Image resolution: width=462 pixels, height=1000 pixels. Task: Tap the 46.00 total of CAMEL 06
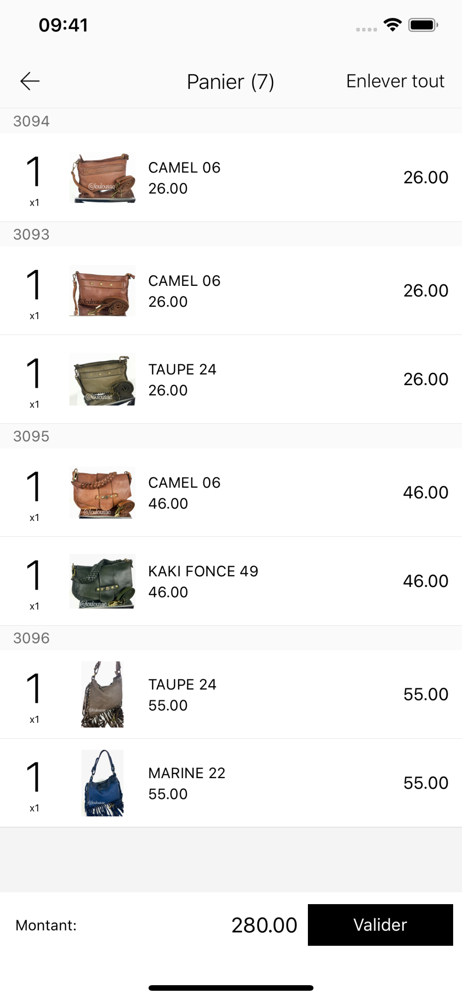coord(426,492)
